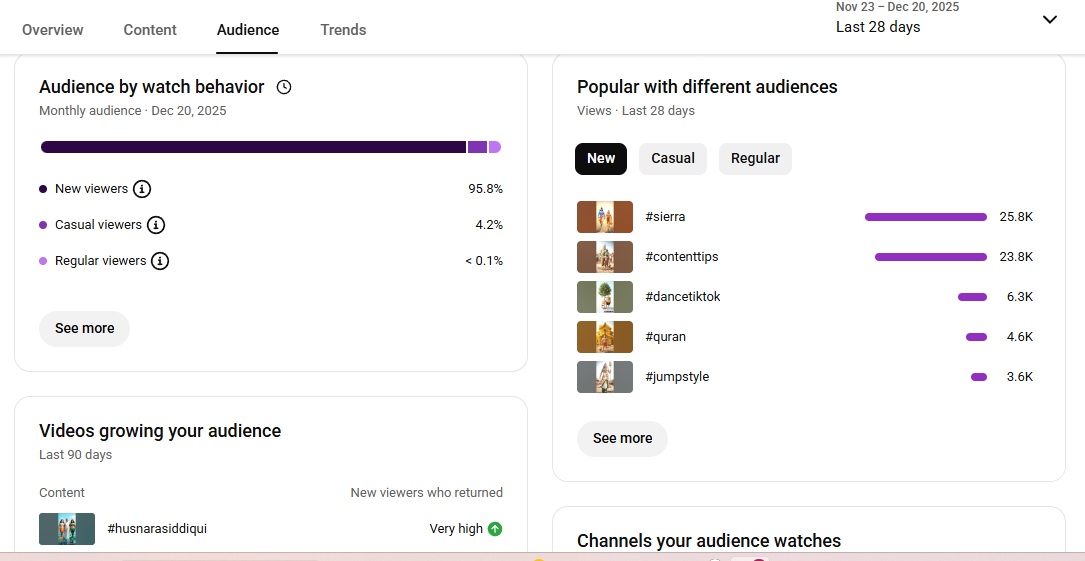
Task: Switch to the Overview tab
Action: click(53, 30)
